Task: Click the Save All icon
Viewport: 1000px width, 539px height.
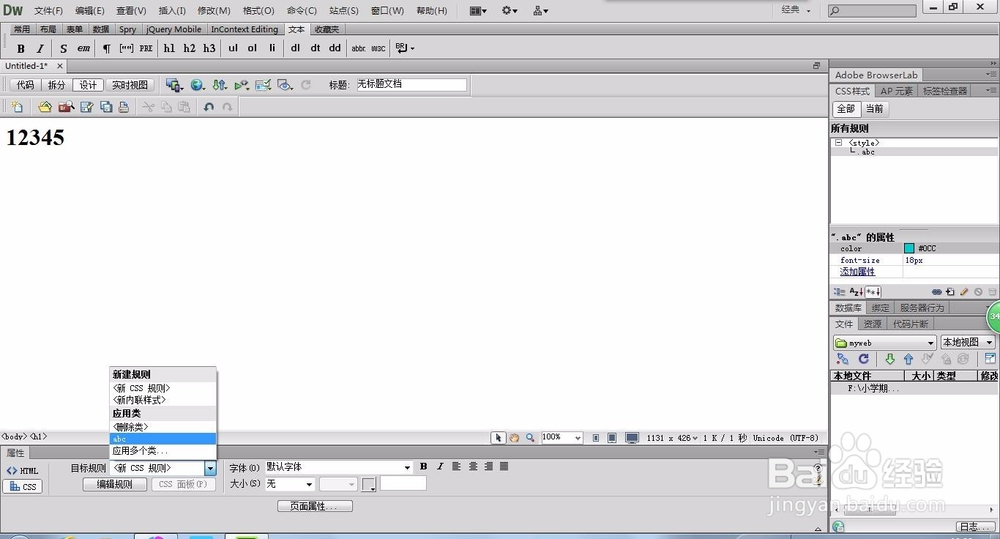Action: point(106,107)
